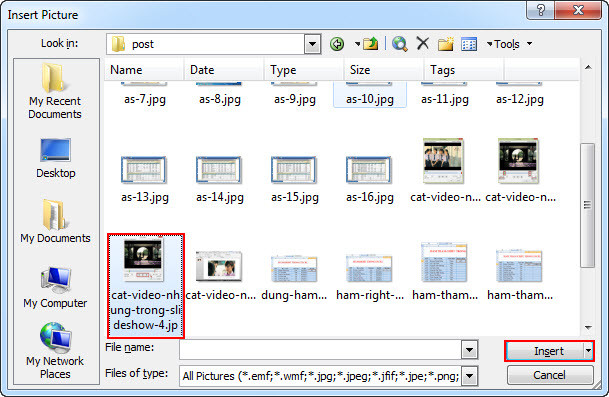Image resolution: width=609 pixels, height=397 pixels.
Task: Click the Cancel button
Action: coord(550,375)
